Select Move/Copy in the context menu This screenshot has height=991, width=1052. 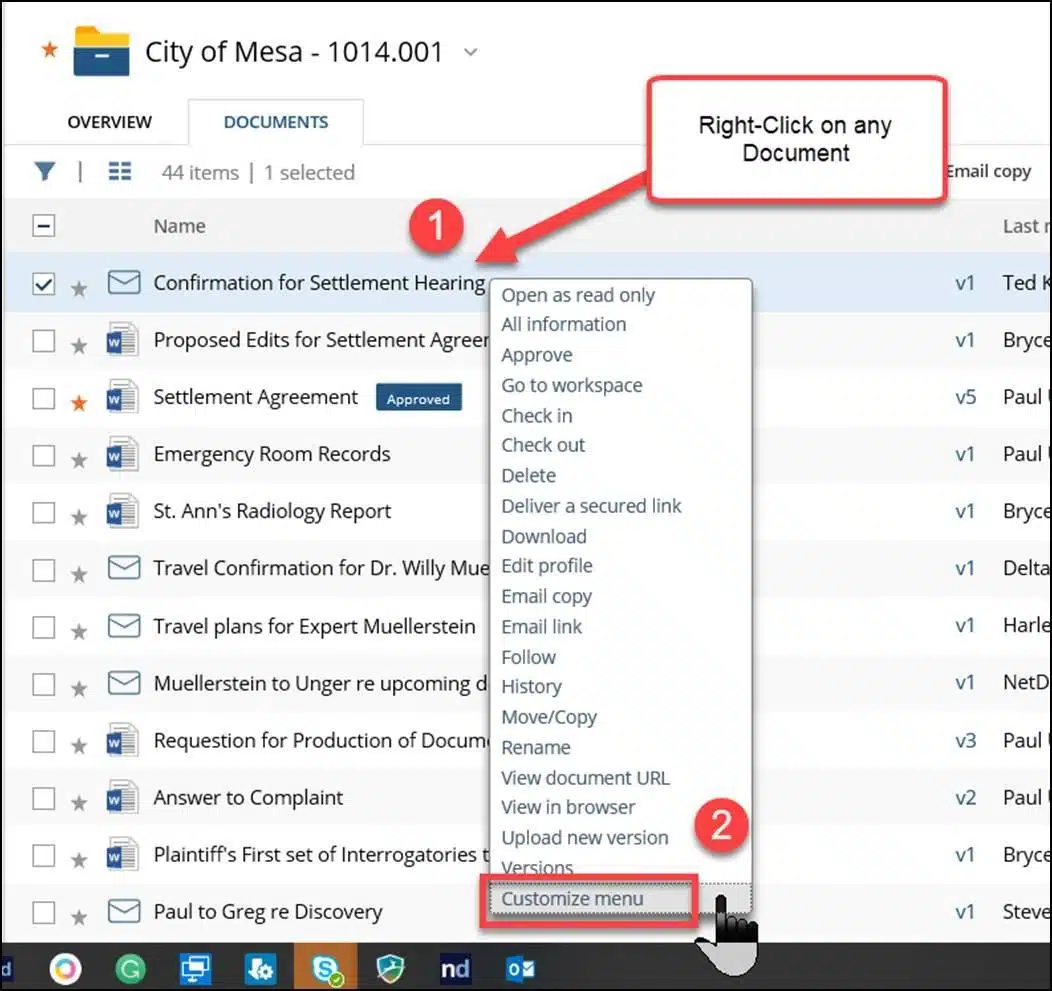tap(549, 717)
